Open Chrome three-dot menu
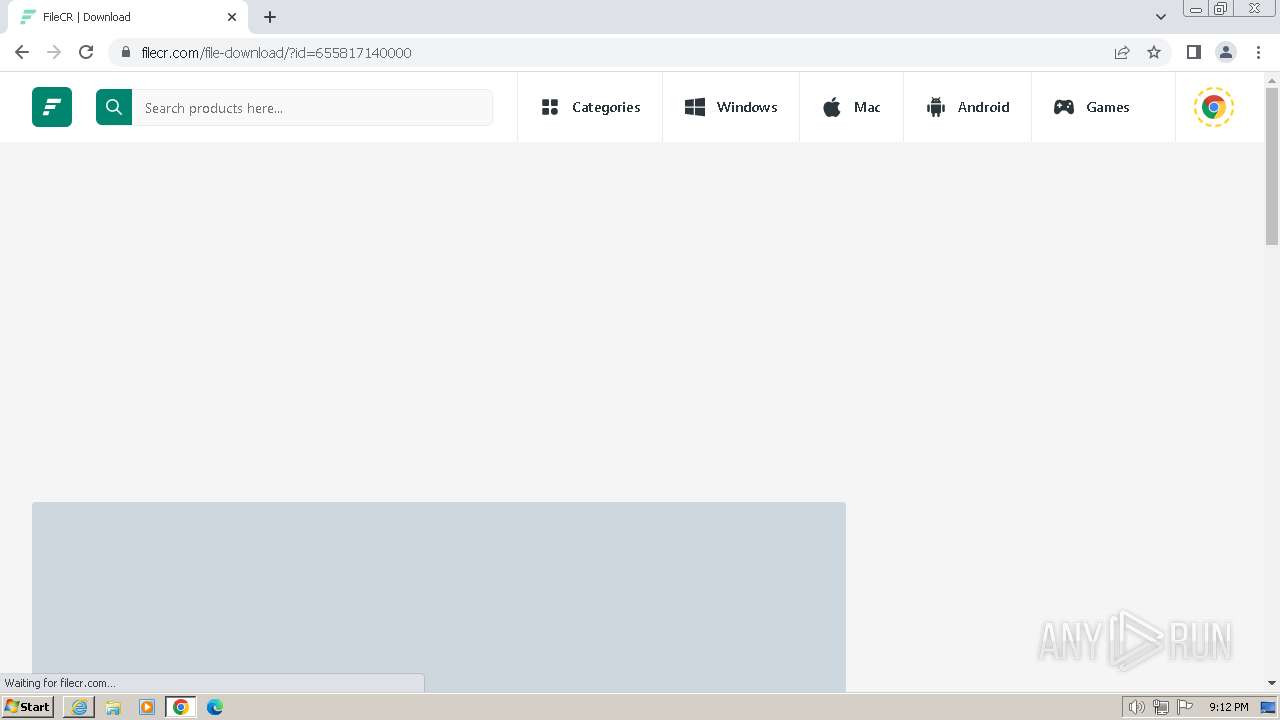The height and width of the screenshot is (720, 1280). pyautogui.click(x=1259, y=52)
